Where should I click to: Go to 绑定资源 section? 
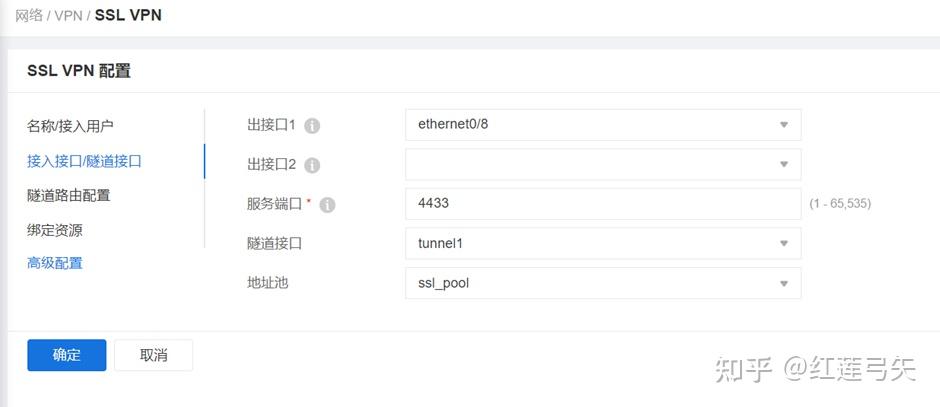coord(55,230)
